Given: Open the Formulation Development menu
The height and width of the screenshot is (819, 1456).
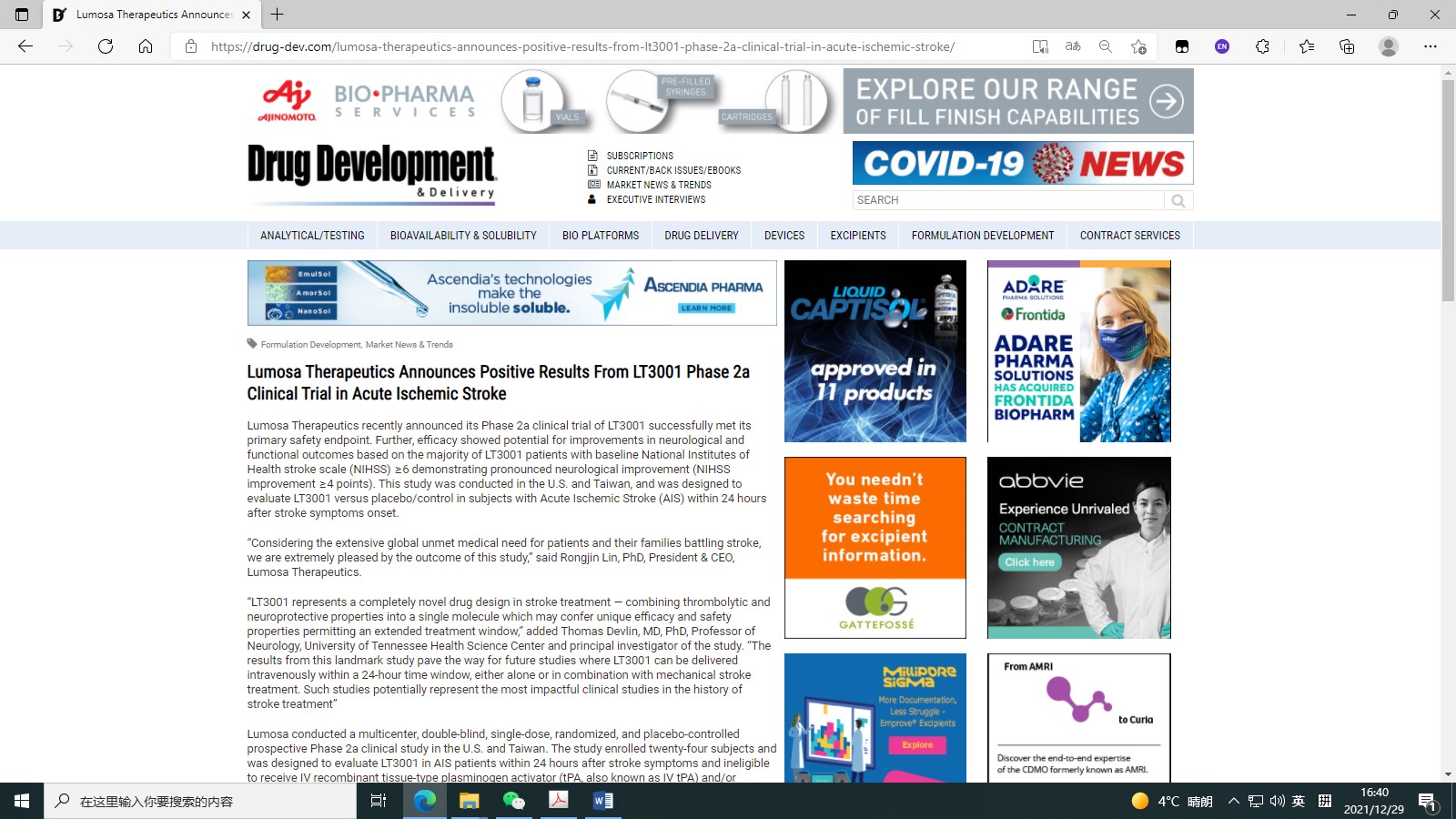Looking at the screenshot, I should [983, 236].
